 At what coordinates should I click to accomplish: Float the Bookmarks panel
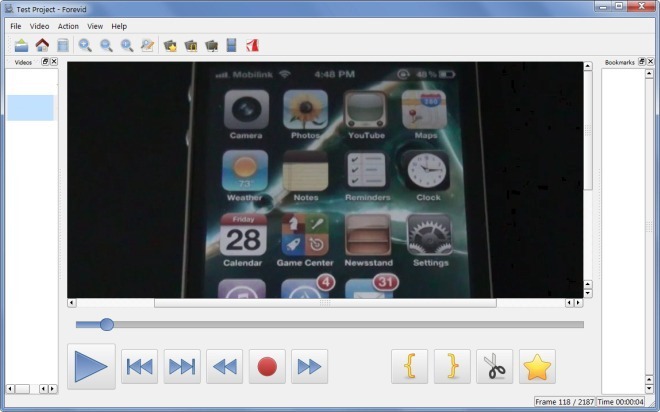coord(641,61)
